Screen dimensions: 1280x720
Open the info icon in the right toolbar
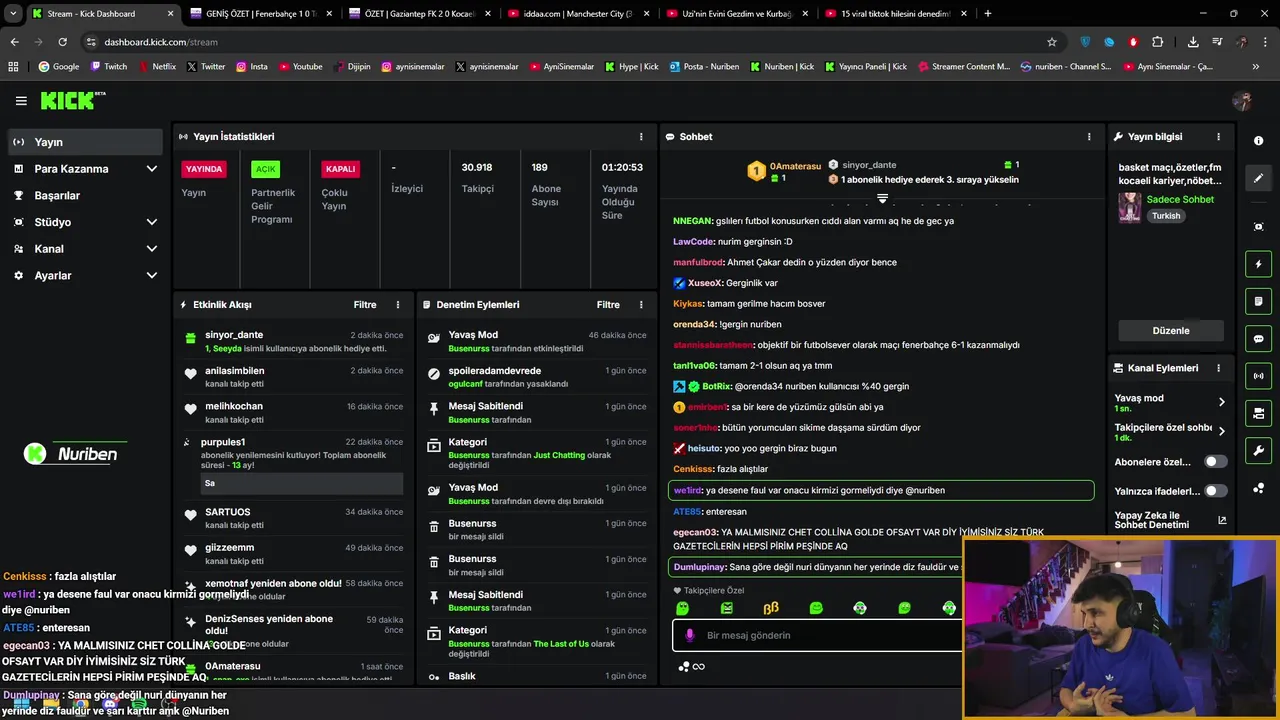click(x=1258, y=141)
